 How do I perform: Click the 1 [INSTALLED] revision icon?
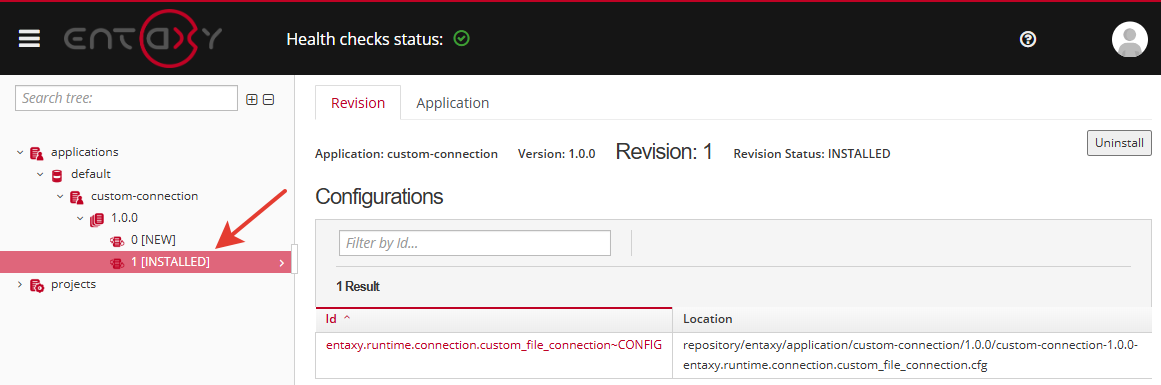pyautogui.click(x=116, y=262)
